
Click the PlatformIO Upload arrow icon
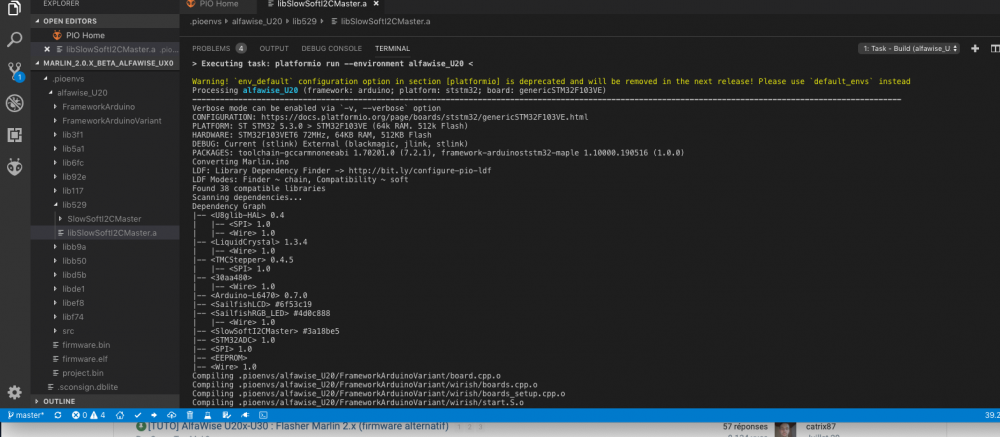click(154, 415)
